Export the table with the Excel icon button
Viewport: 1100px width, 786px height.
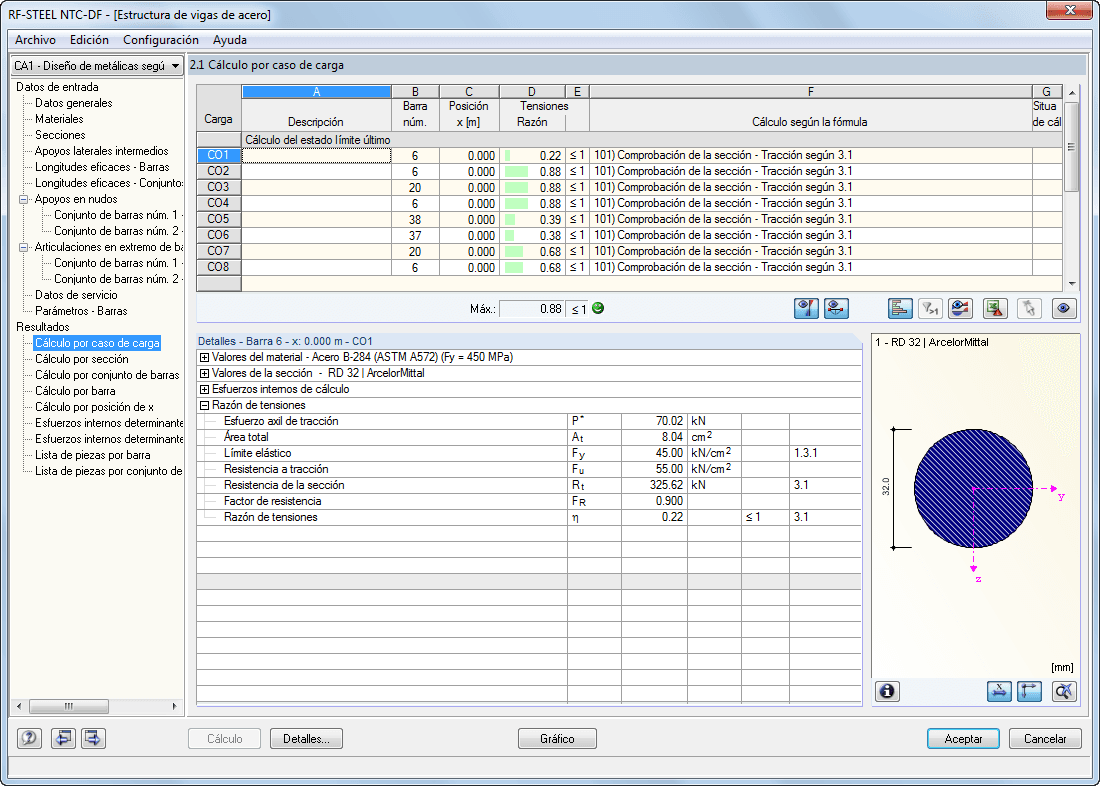[x=995, y=309]
